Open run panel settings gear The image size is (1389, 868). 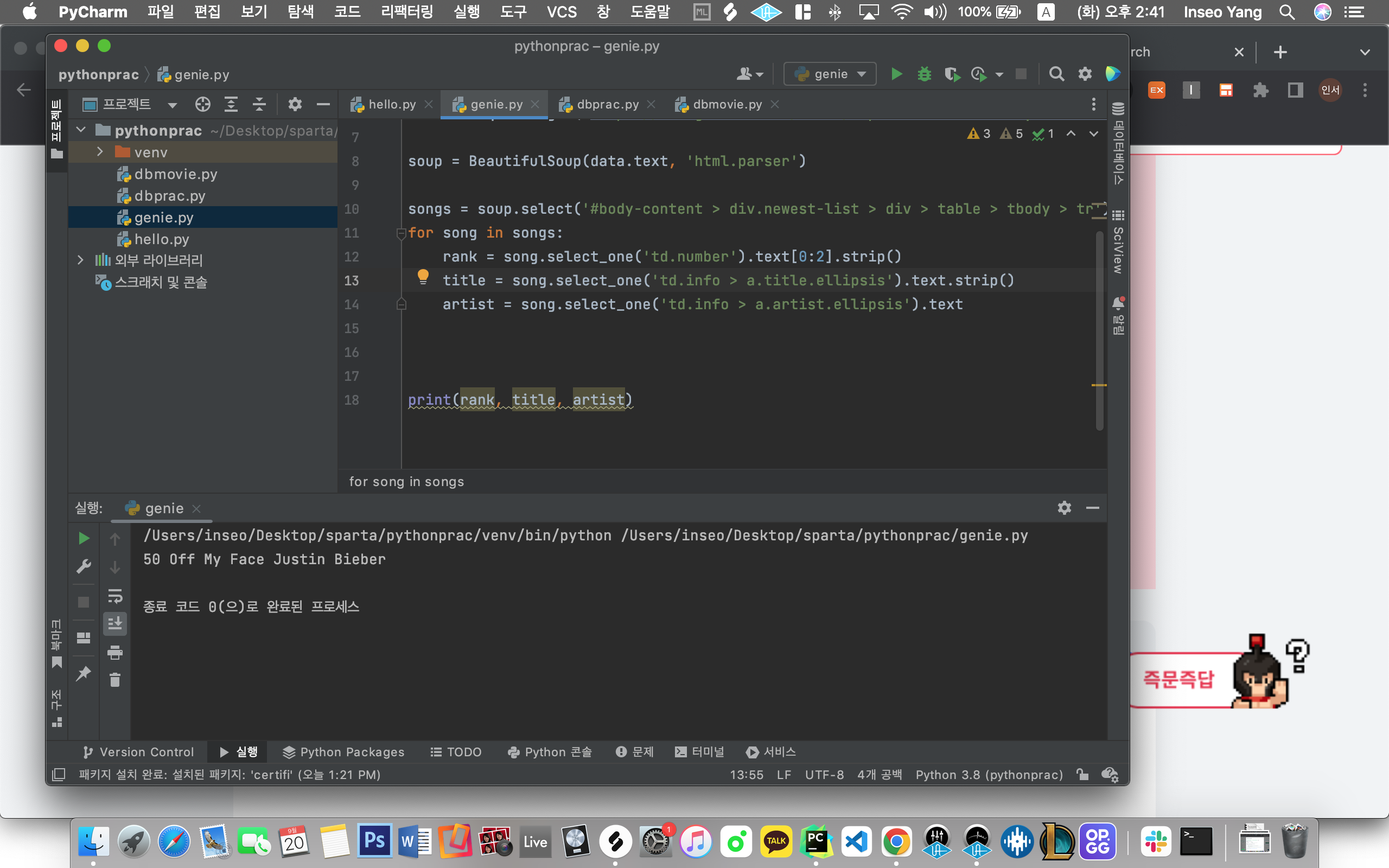(x=1064, y=508)
